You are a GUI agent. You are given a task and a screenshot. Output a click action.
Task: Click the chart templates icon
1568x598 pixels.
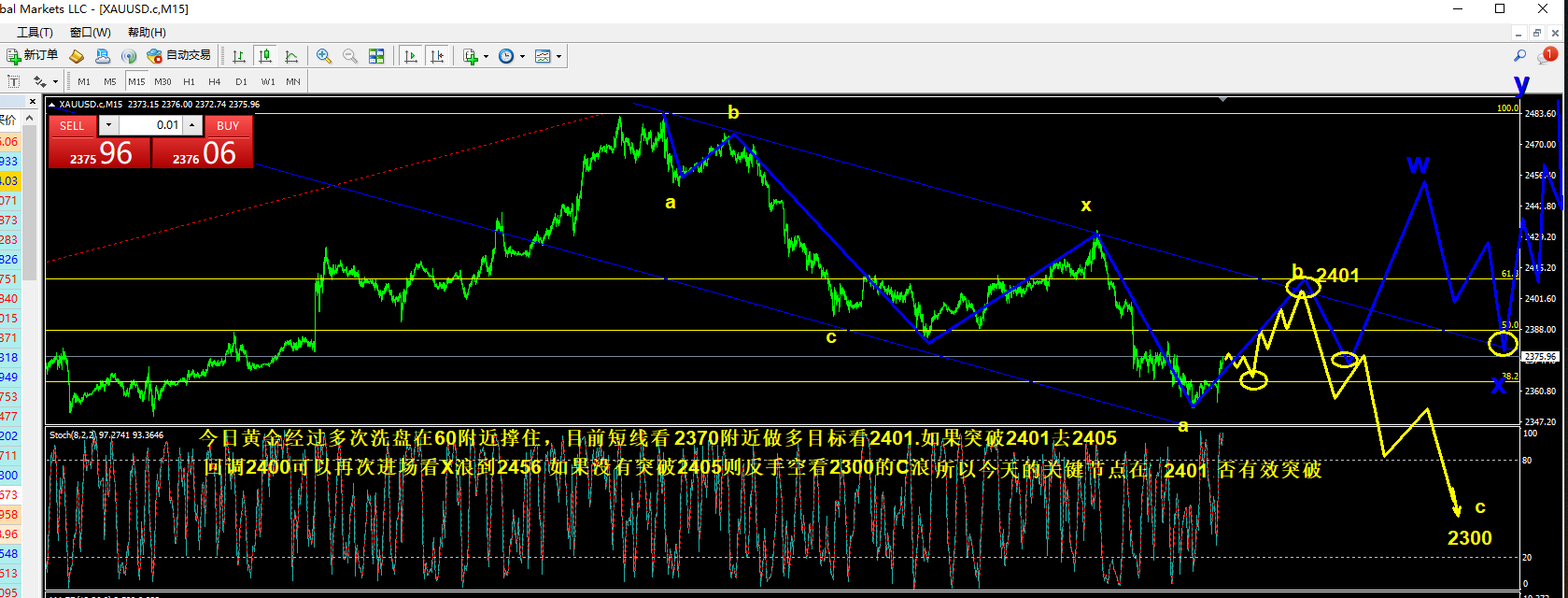pyautogui.click(x=543, y=56)
